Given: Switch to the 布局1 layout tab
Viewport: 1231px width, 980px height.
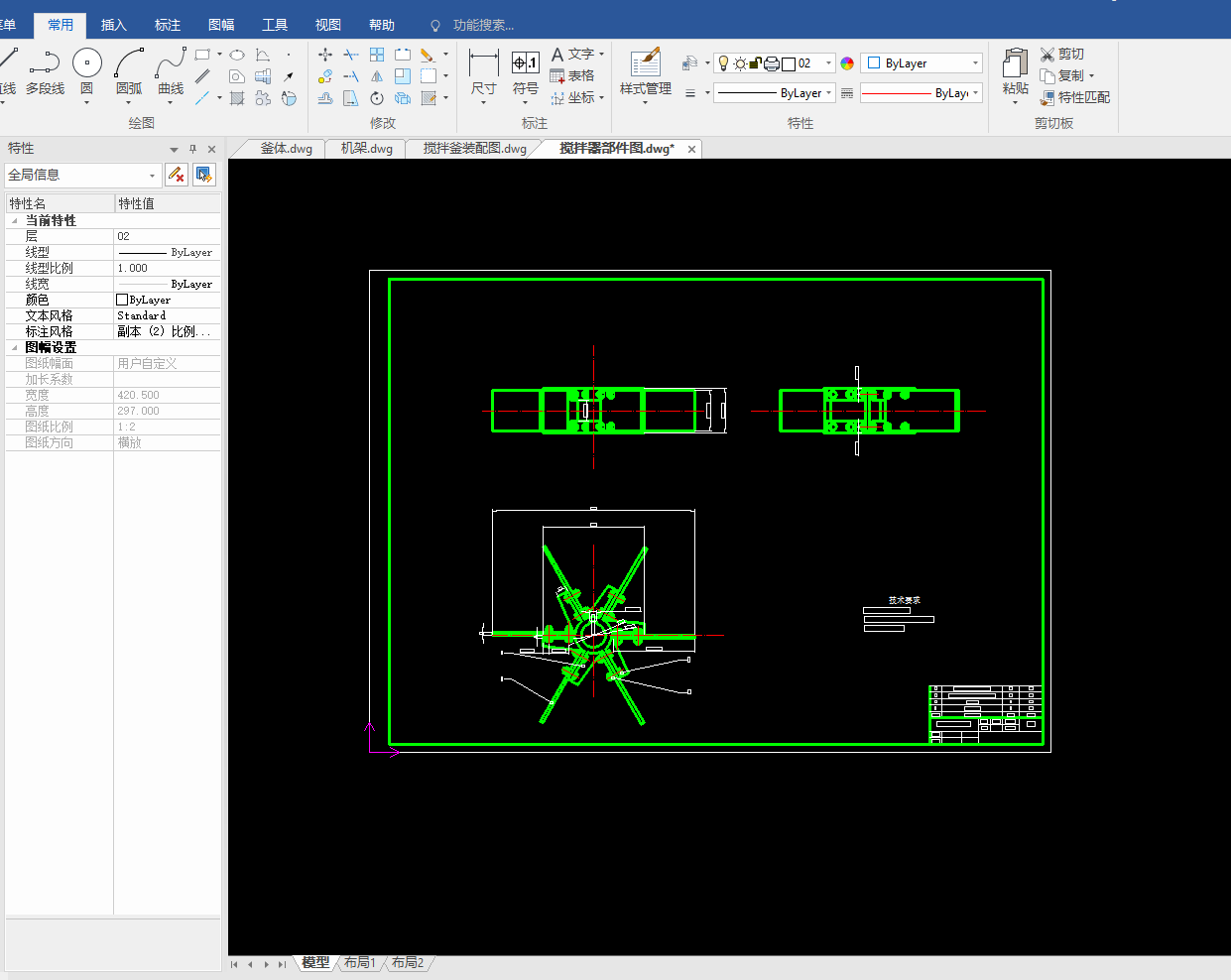Looking at the screenshot, I should pyautogui.click(x=360, y=963).
